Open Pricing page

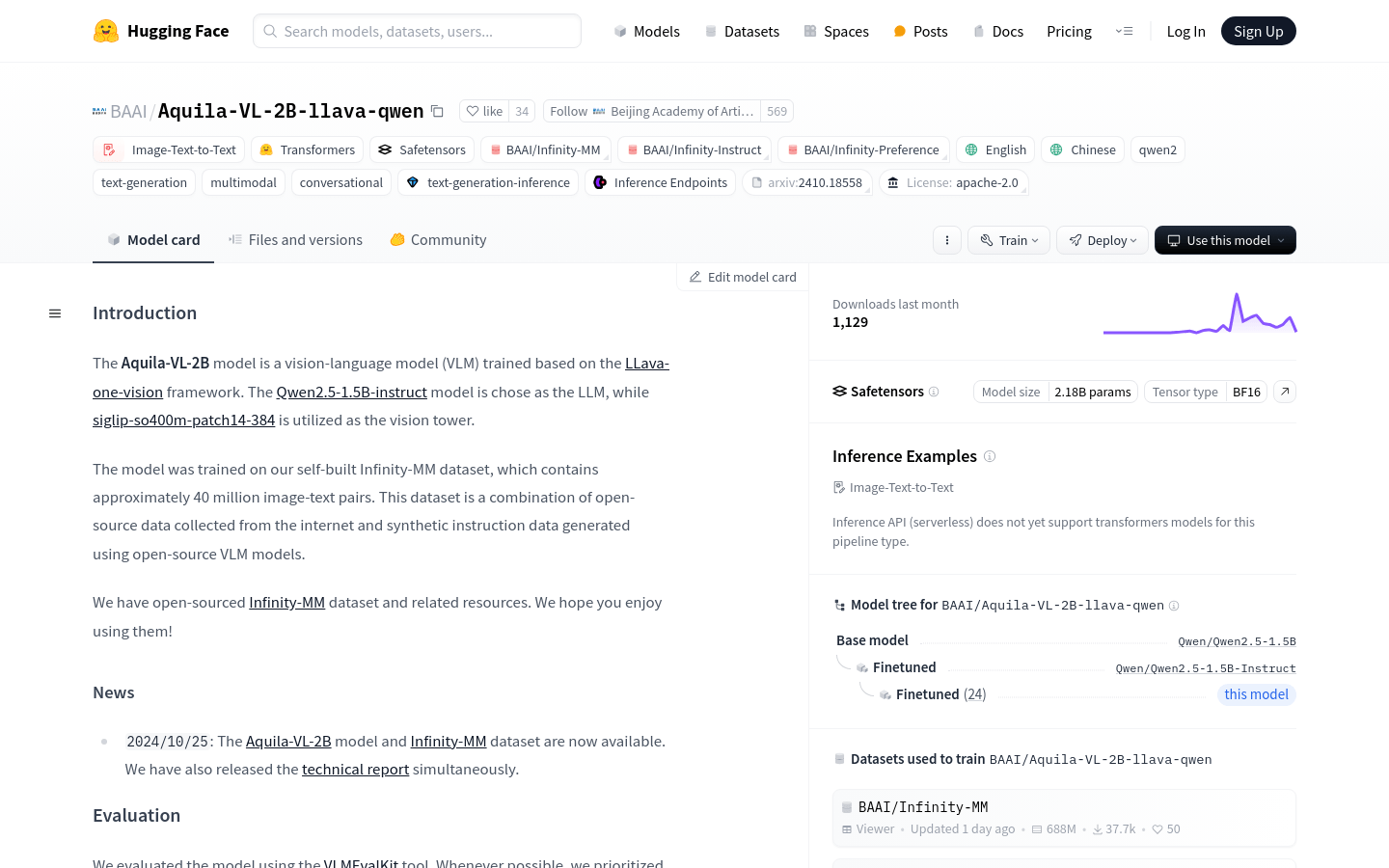tap(1069, 31)
